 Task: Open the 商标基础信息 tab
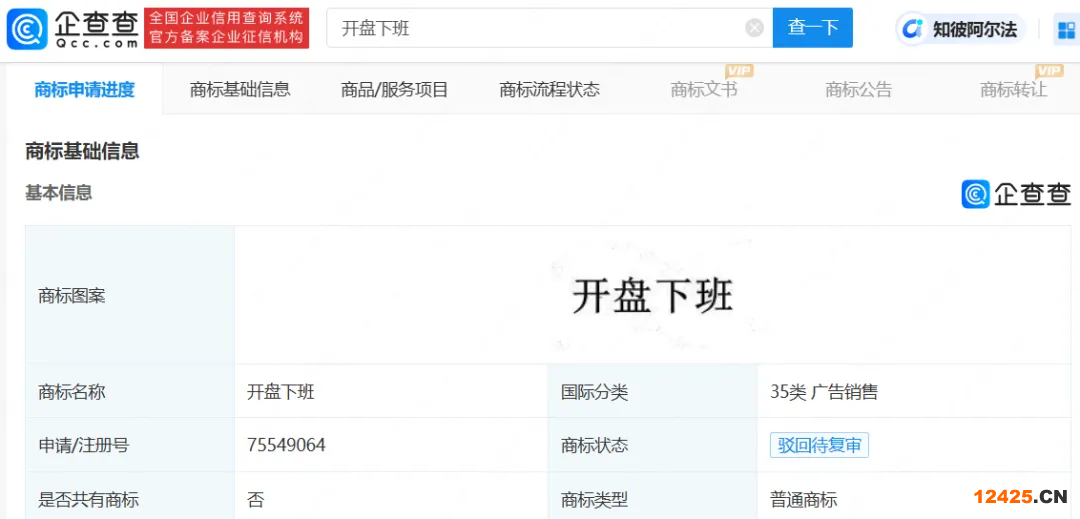point(240,90)
